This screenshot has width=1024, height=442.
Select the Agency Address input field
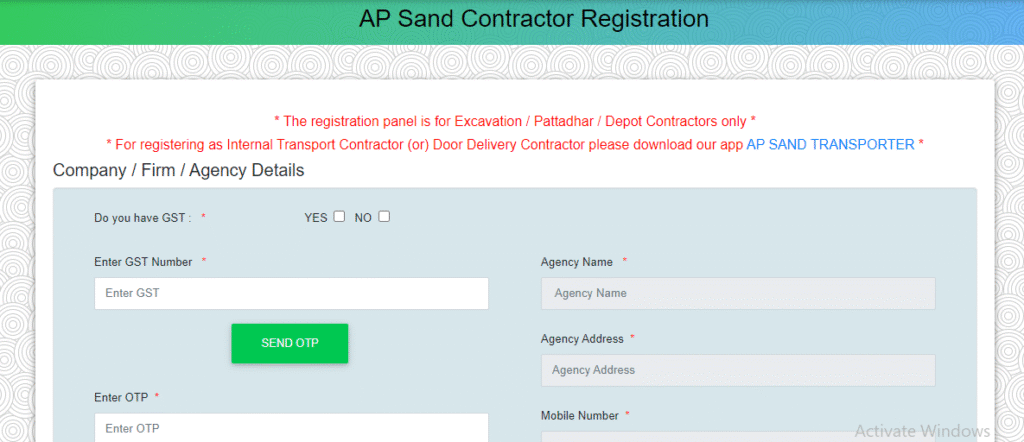[737, 370]
